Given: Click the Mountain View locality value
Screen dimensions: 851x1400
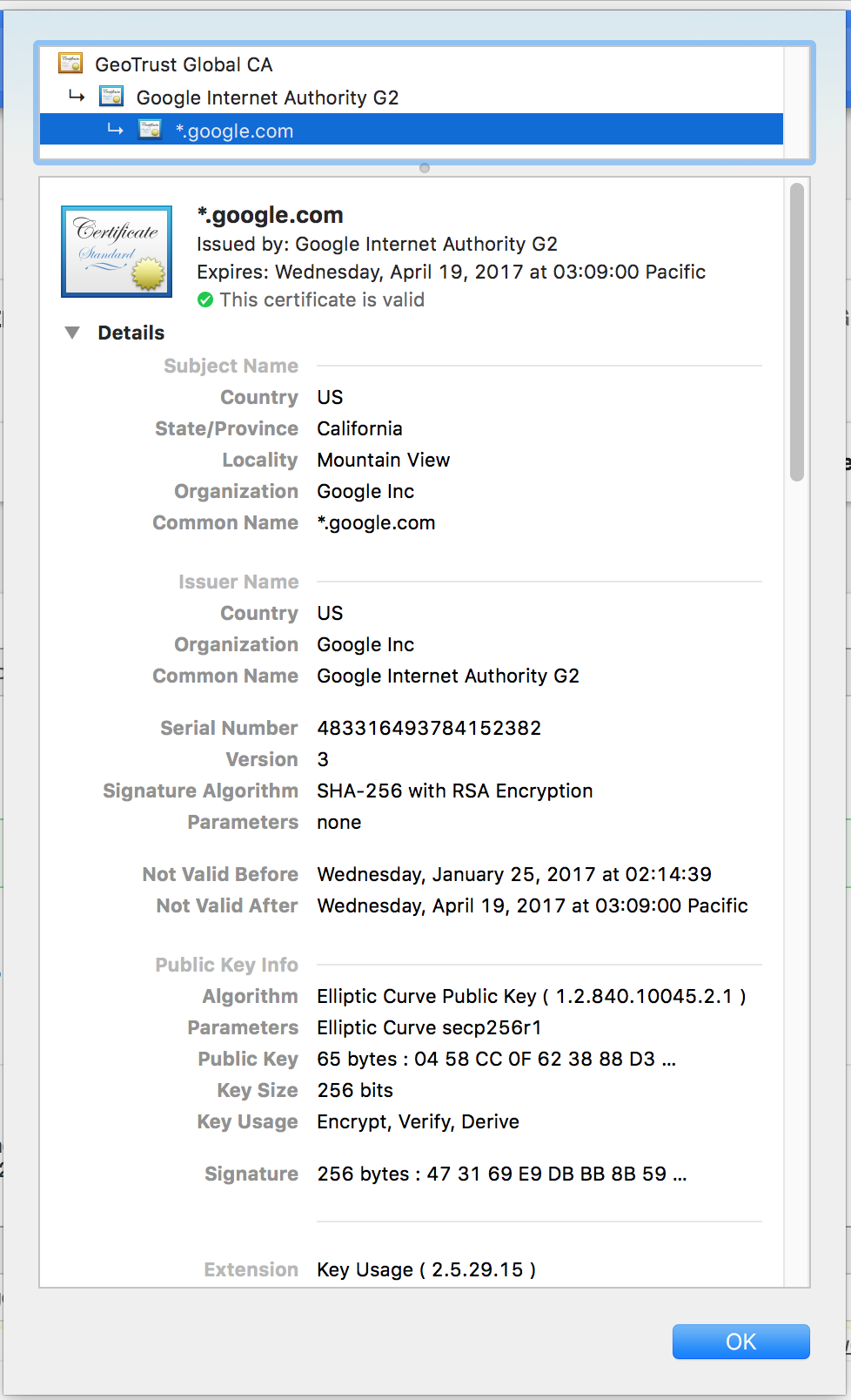Looking at the screenshot, I should click(x=384, y=461).
